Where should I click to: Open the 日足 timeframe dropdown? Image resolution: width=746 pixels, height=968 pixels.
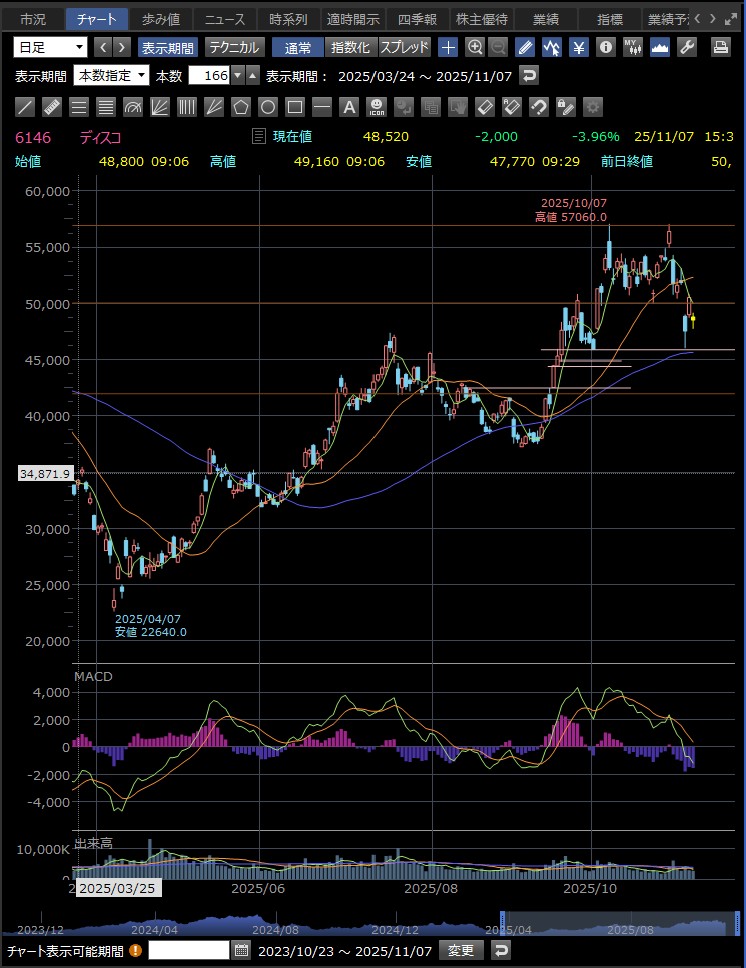tap(51, 47)
